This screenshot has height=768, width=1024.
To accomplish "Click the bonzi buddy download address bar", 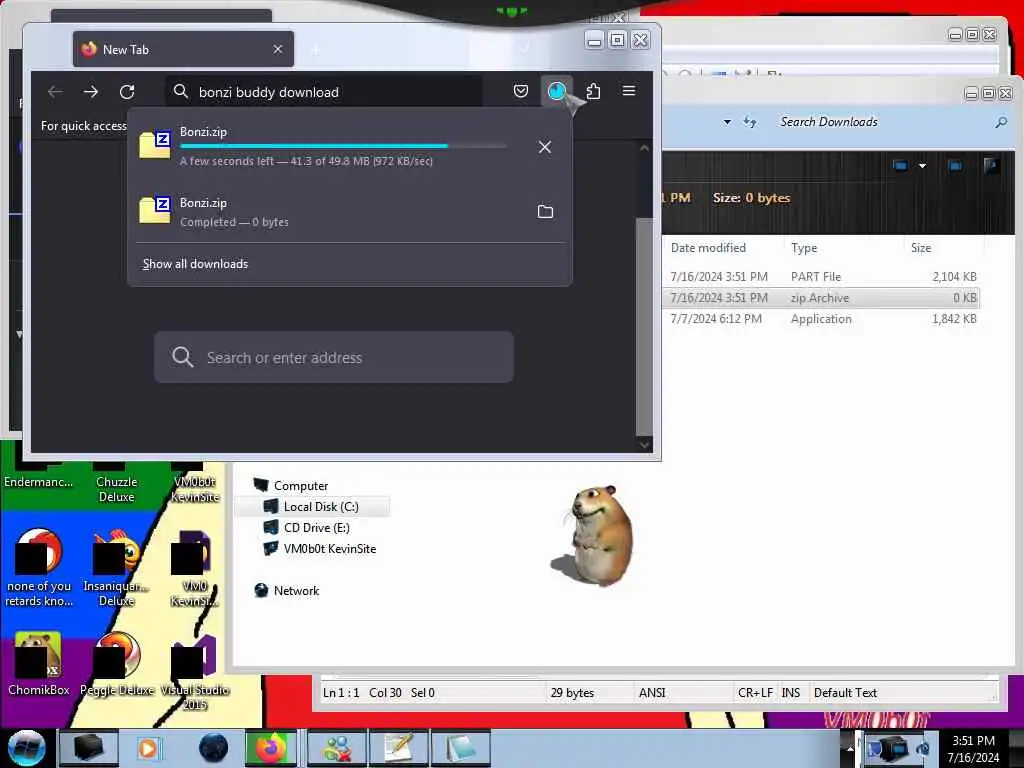I will point(325,92).
